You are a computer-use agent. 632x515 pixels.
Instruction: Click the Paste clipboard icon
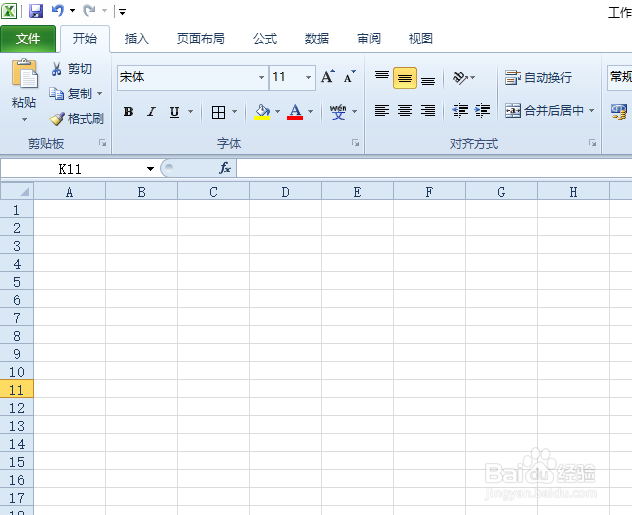pos(25,73)
